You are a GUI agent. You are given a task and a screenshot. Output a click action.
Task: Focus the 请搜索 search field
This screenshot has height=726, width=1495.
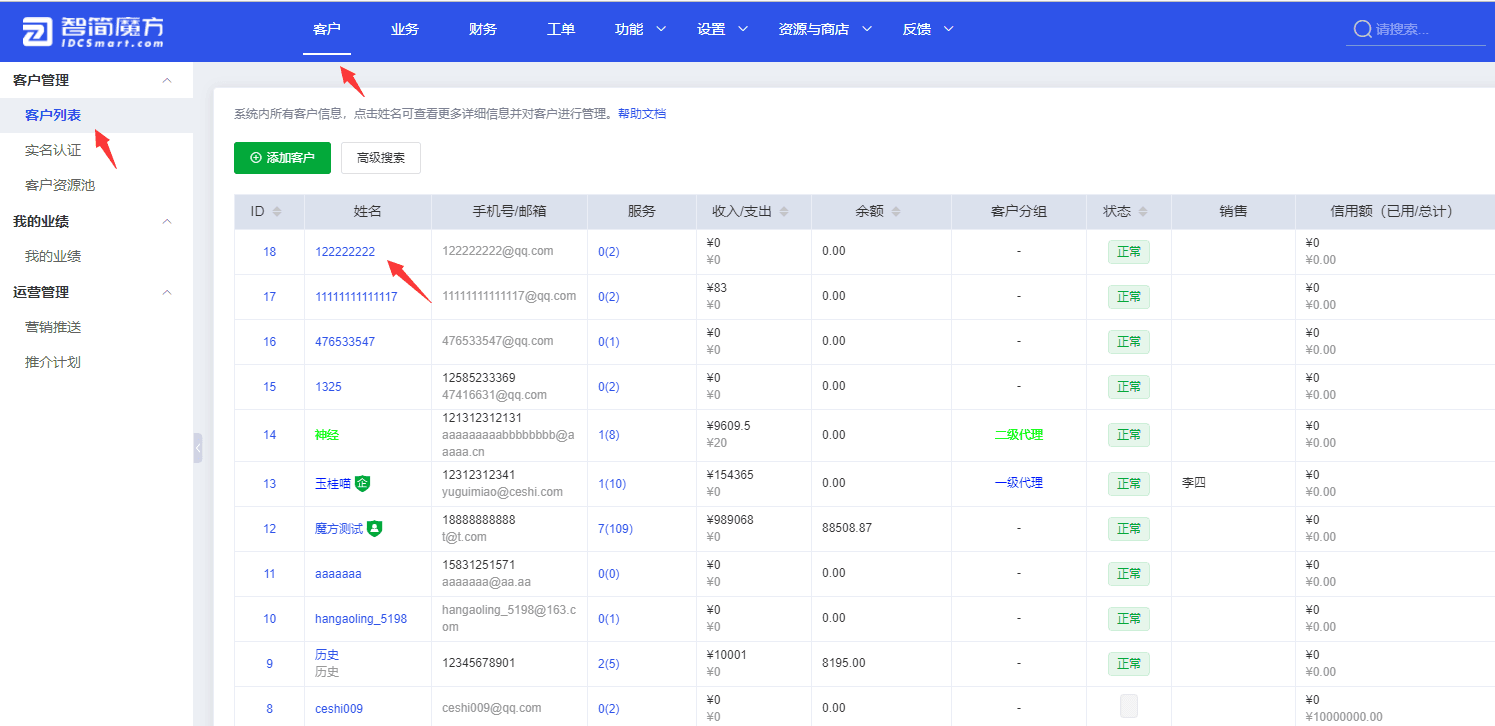(1430, 29)
